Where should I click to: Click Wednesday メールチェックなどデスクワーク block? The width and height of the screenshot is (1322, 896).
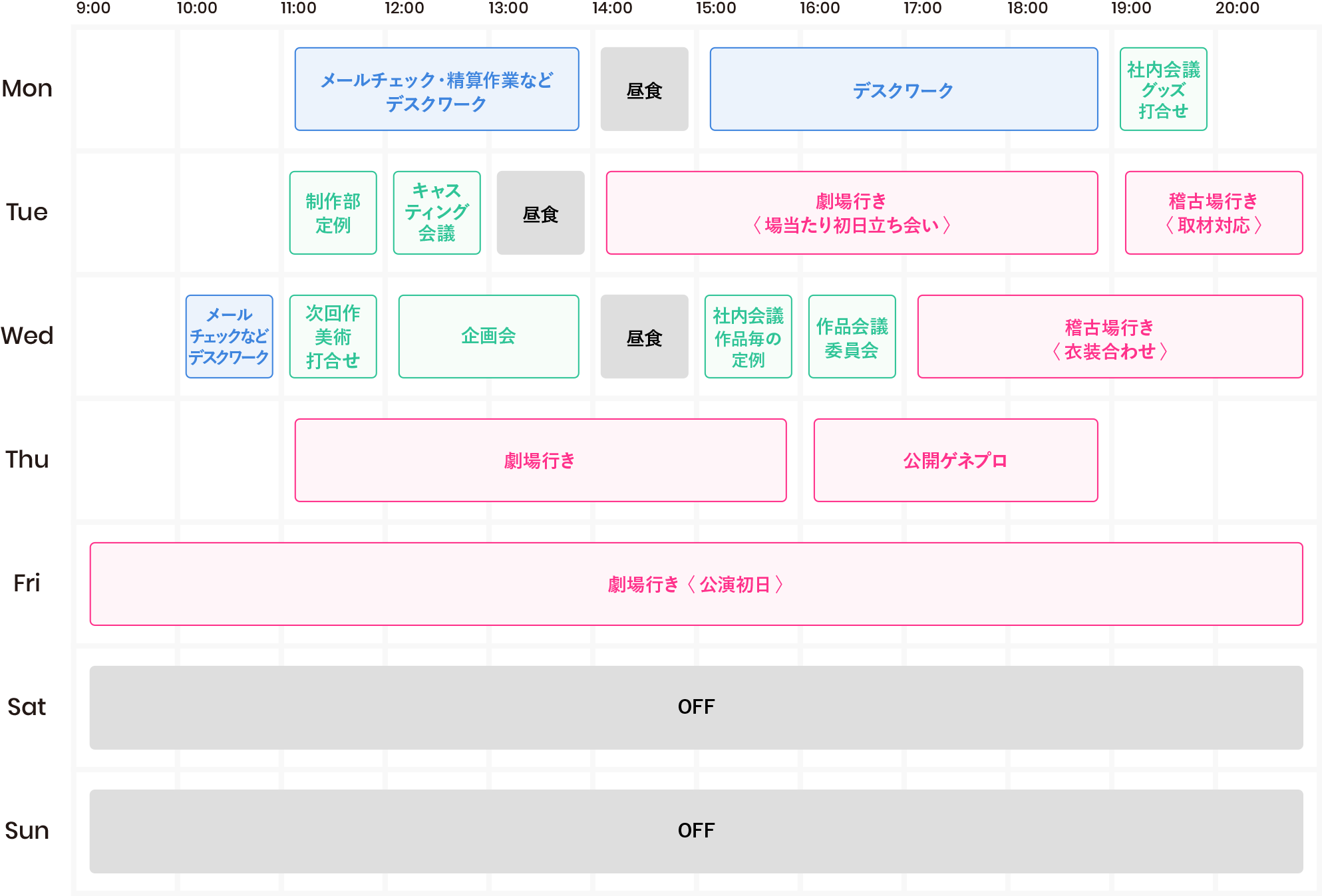229,337
